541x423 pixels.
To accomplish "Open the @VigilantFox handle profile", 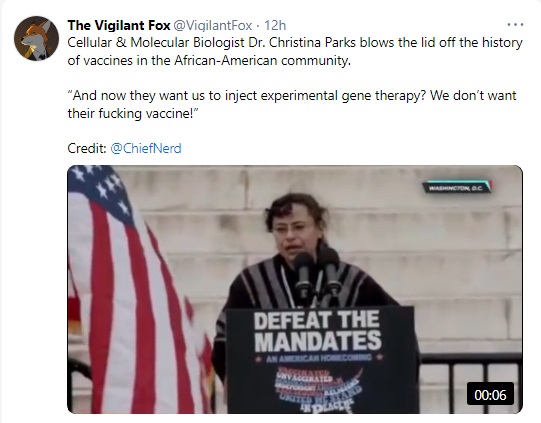I will (x=212, y=25).
